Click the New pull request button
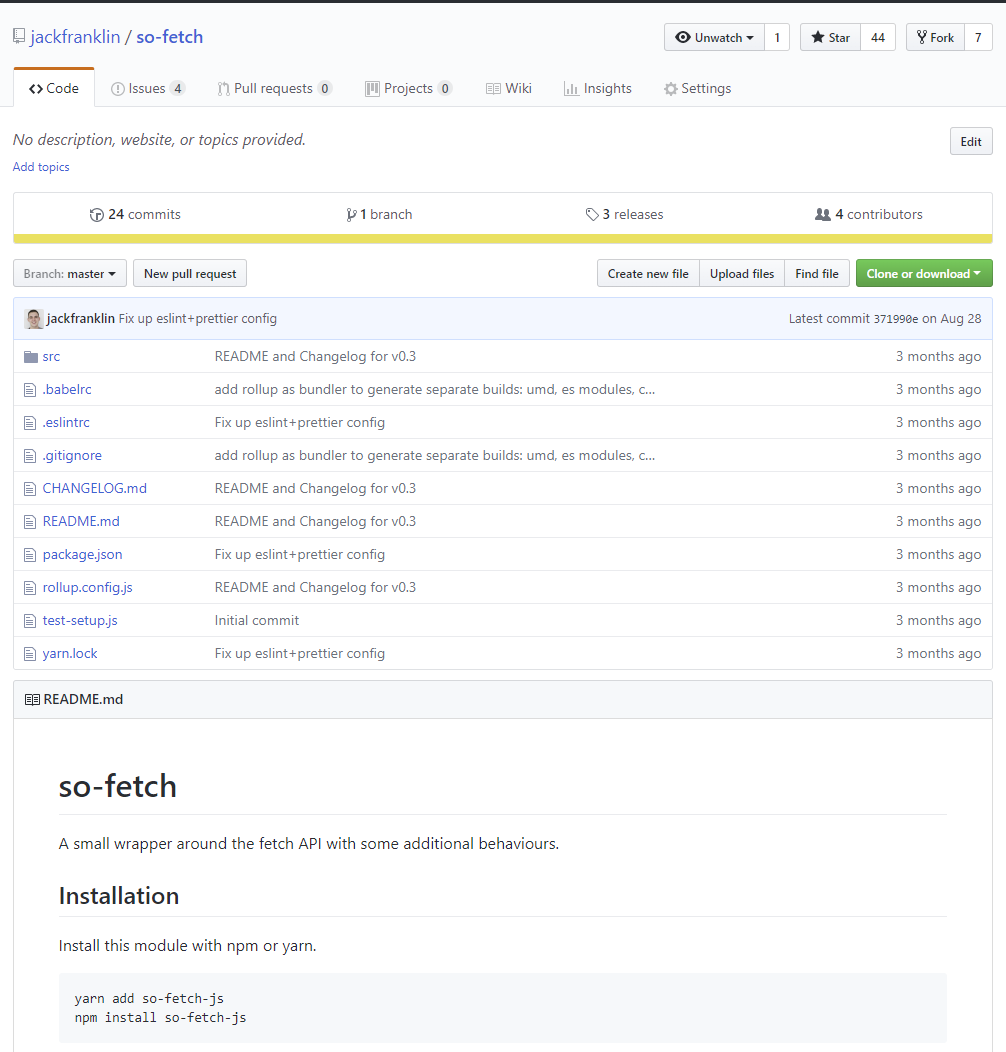 coord(190,274)
